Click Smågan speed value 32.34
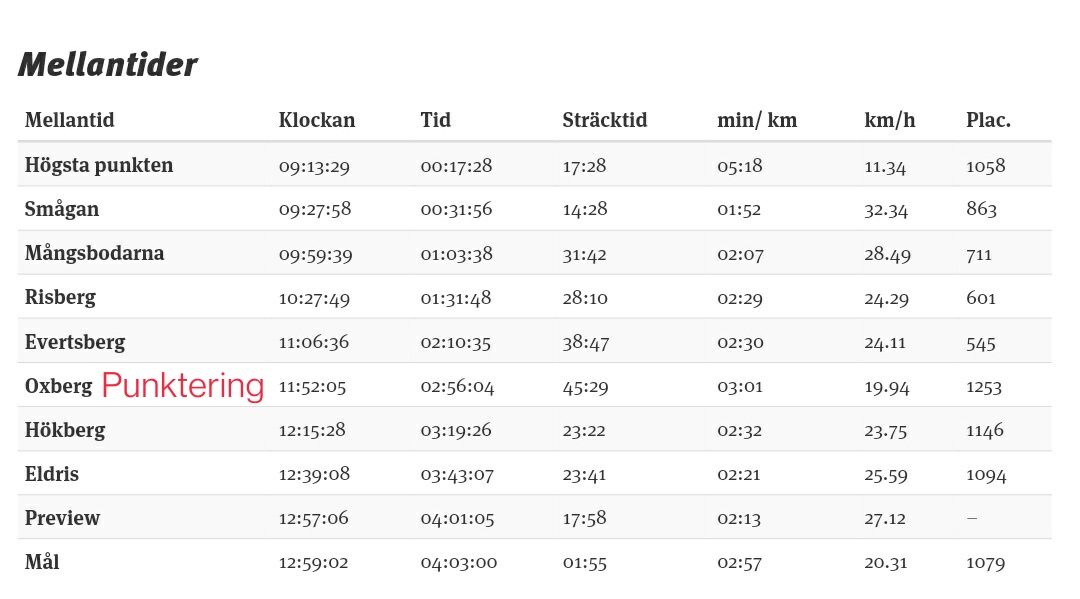1080x599 pixels. [x=886, y=210]
